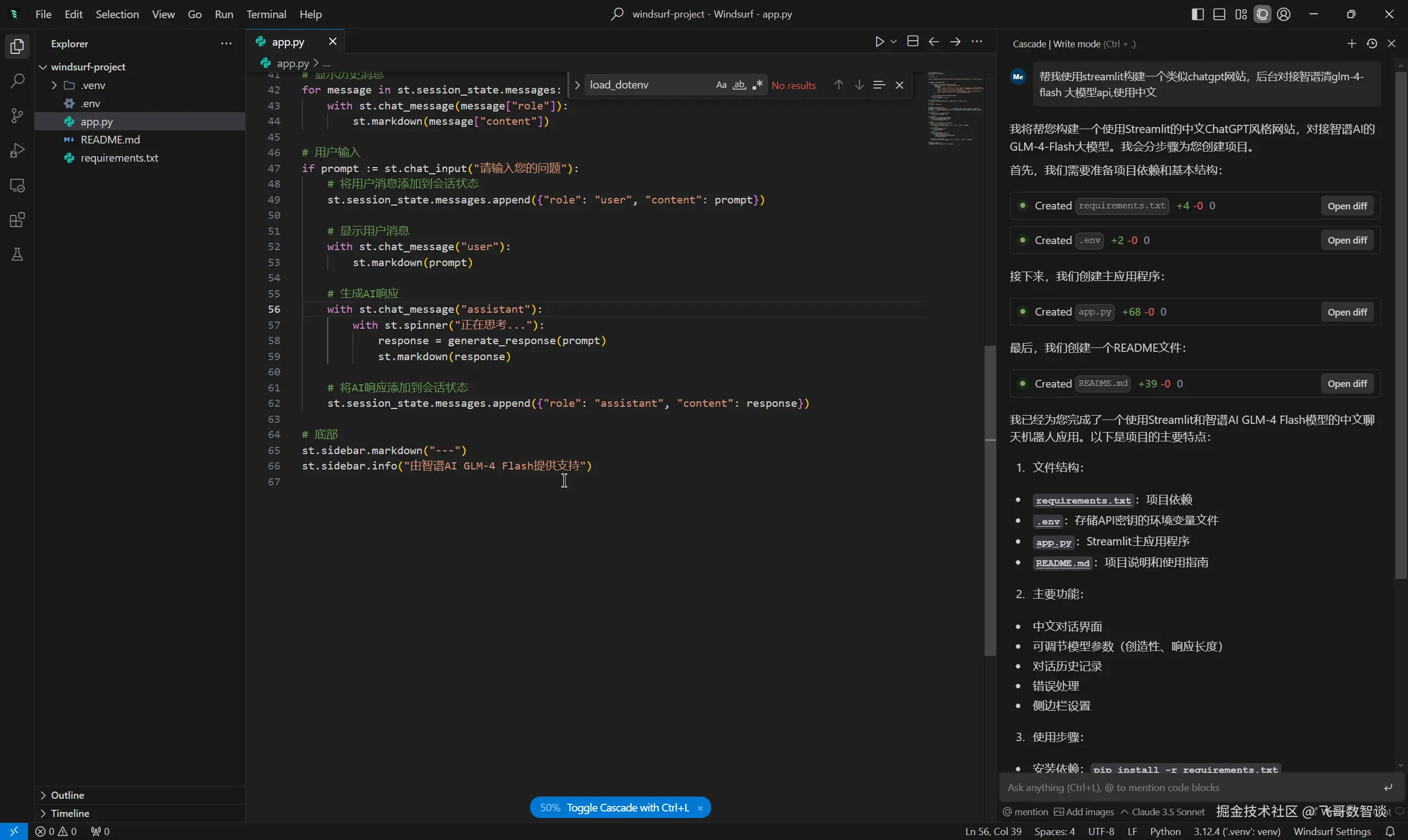The width and height of the screenshot is (1408, 840).
Task: Open Cascade conversation history icon
Action: (x=1371, y=43)
